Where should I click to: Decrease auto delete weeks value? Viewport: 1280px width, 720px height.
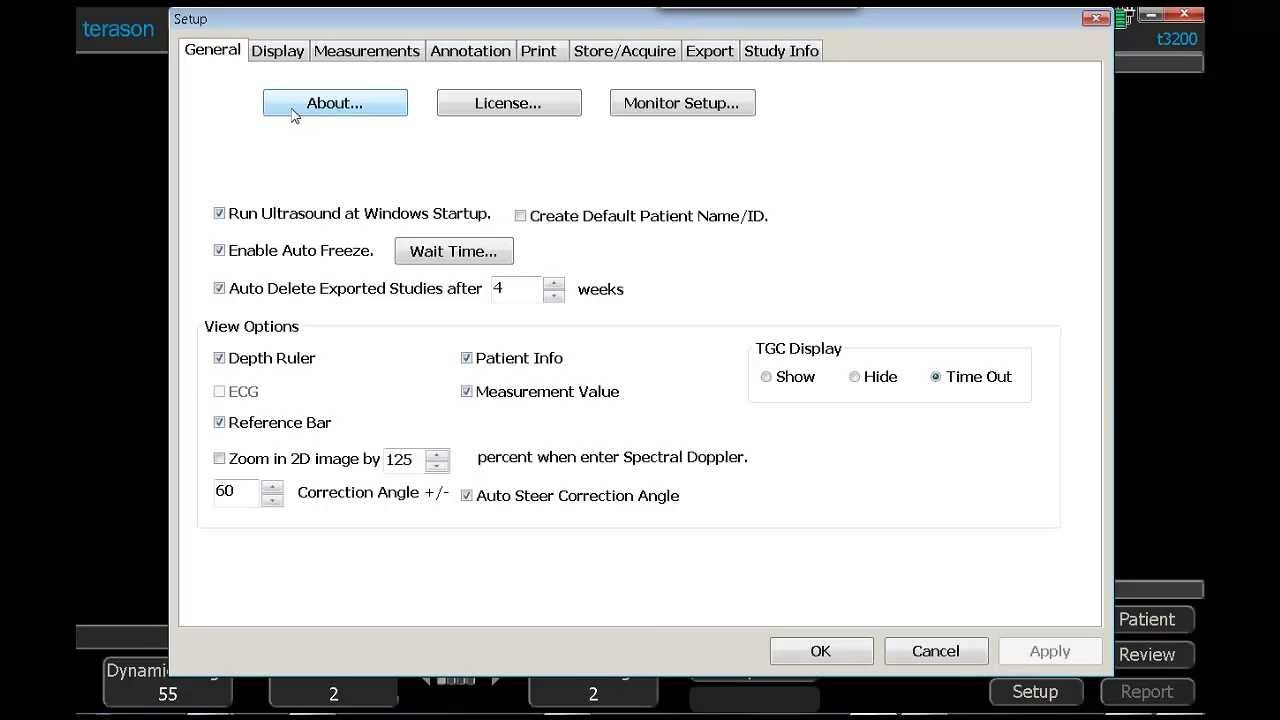tap(554, 296)
